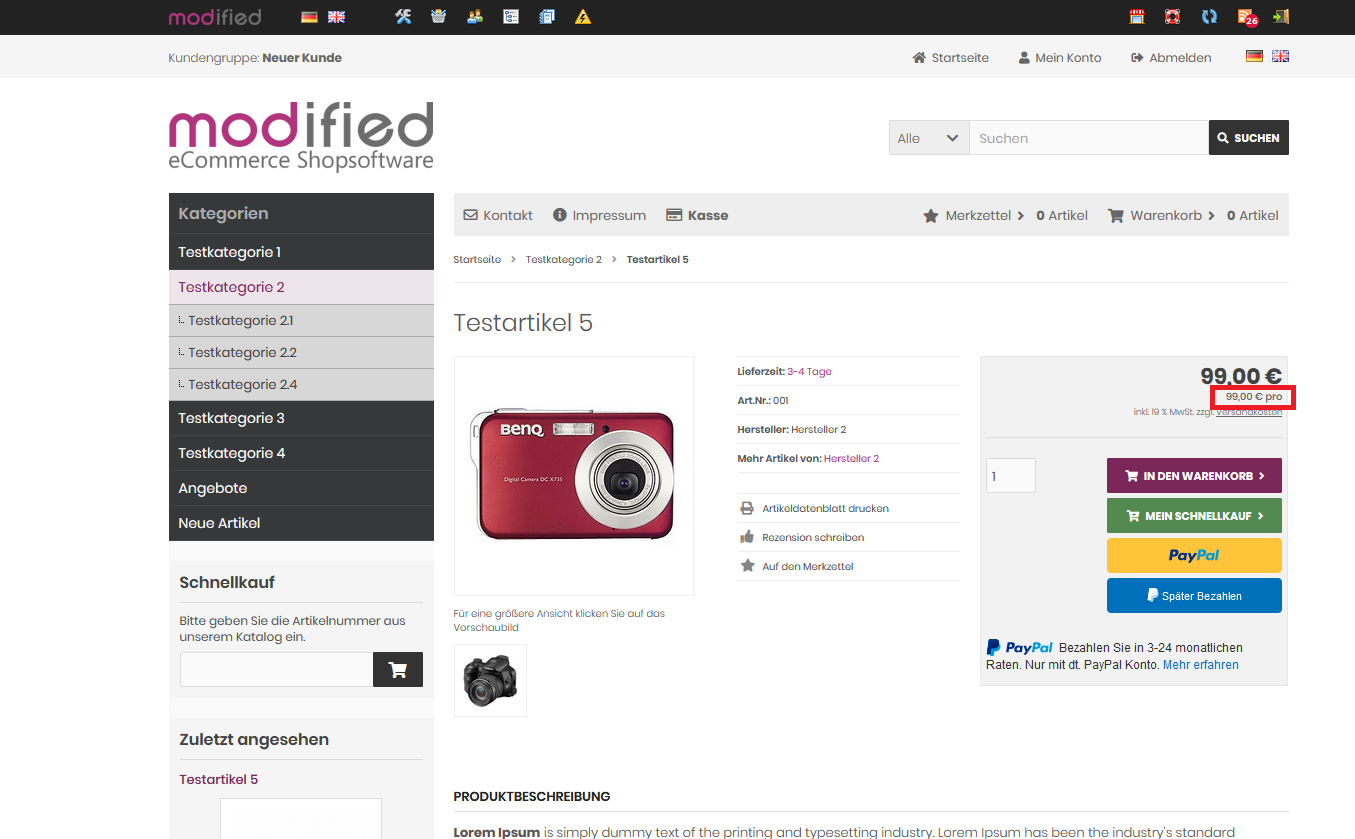Select the German flag in the black admin bar
The height and width of the screenshot is (839, 1355).
(310, 17)
